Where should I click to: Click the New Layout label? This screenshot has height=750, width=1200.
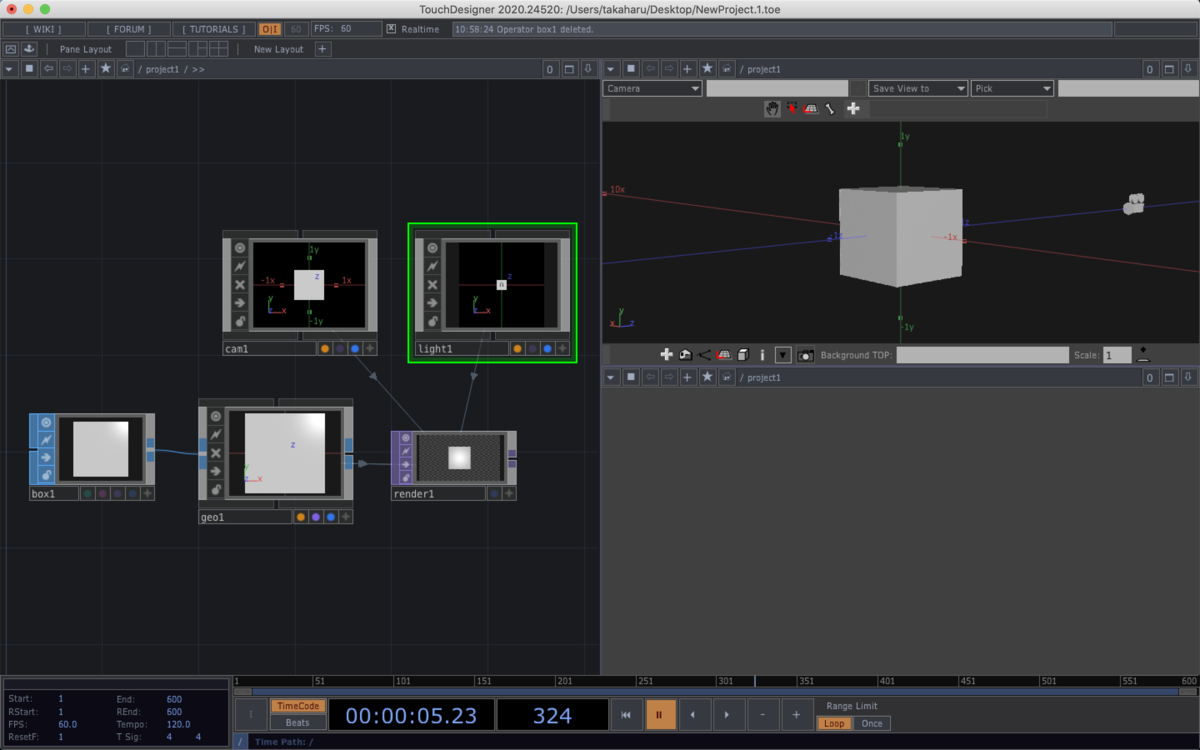pyautogui.click(x=278, y=49)
